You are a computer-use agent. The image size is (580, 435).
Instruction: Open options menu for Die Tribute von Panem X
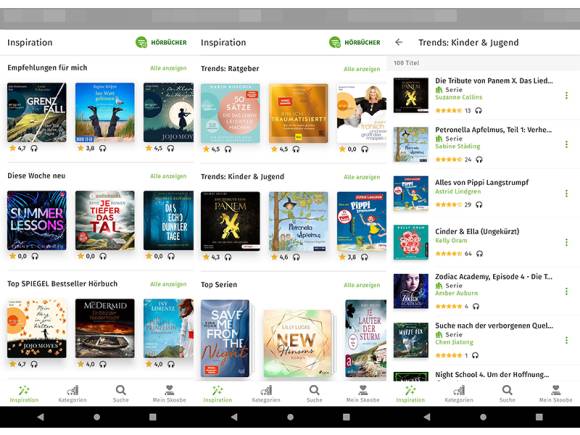pos(566,95)
